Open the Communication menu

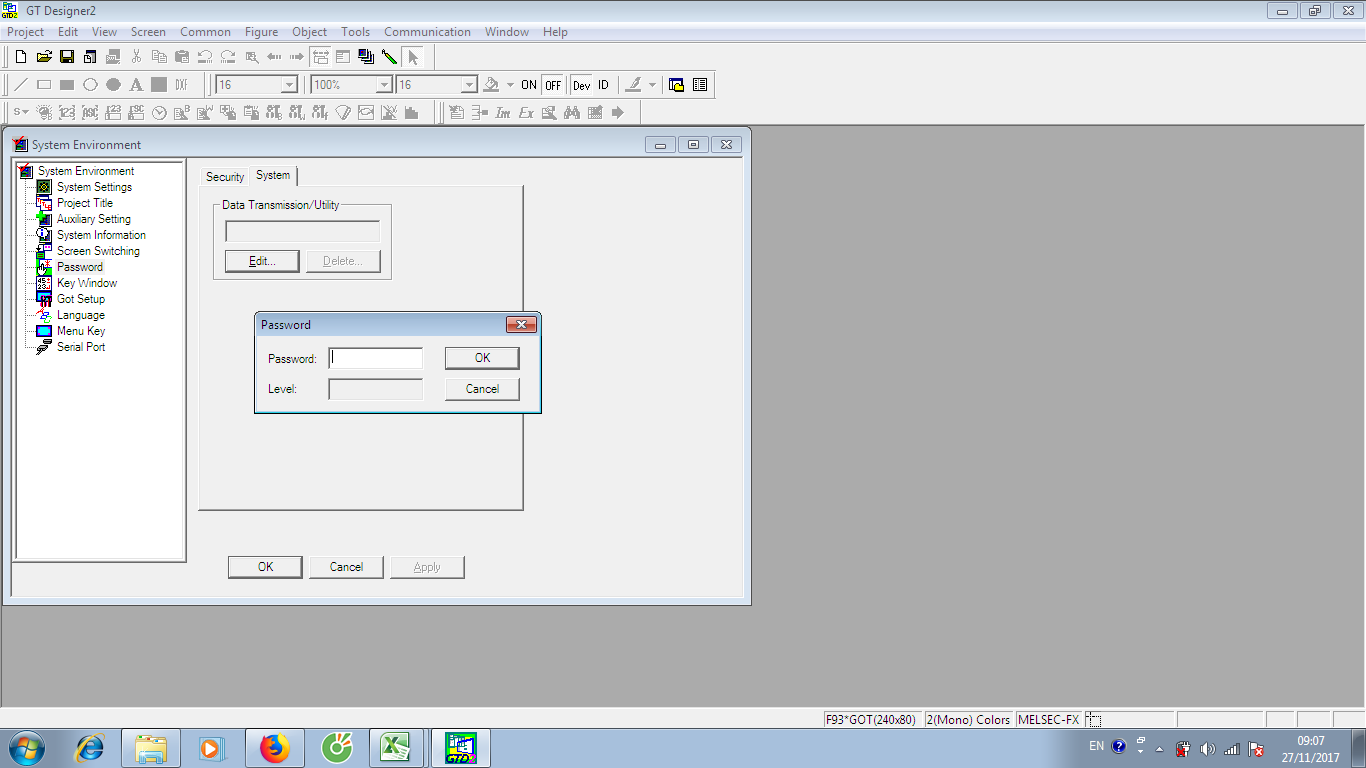click(x=427, y=32)
